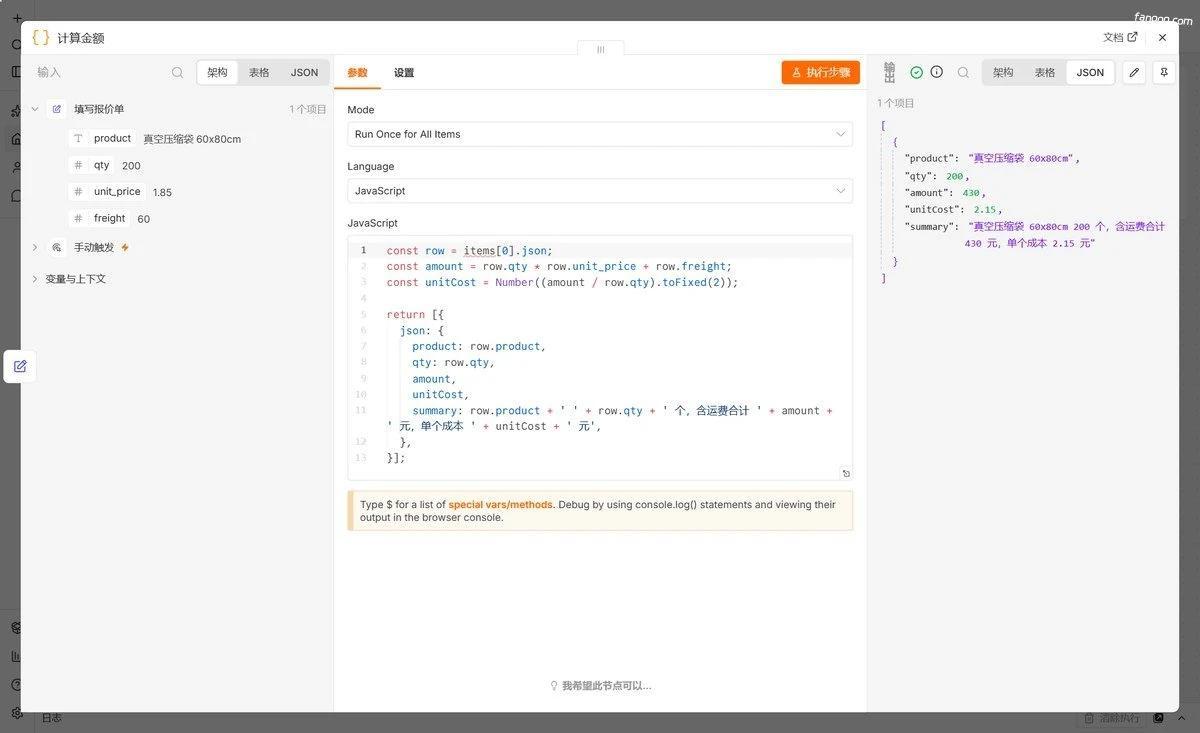Switch input view to 架构

tap(217, 72)
